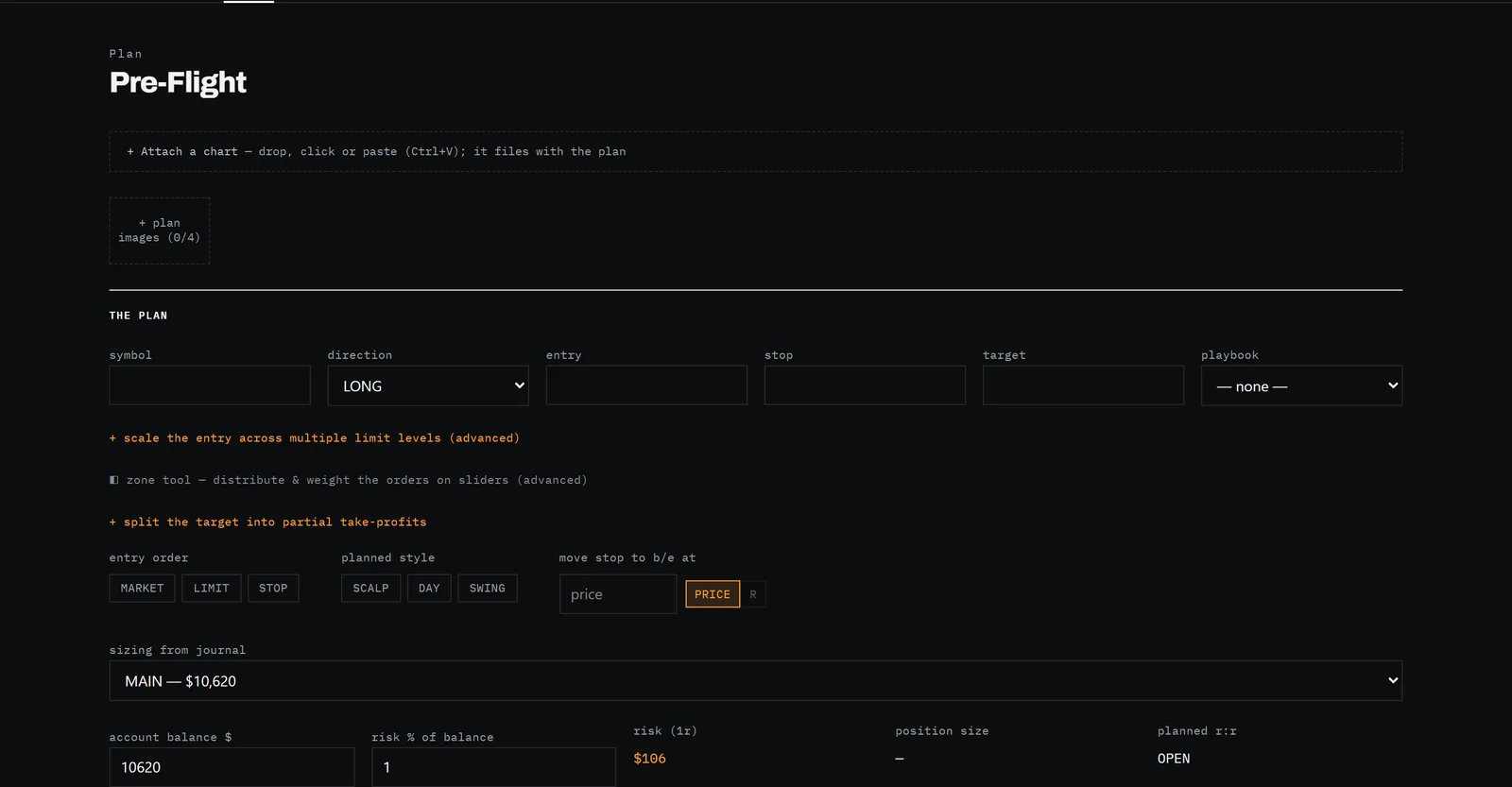Focus the symbol input field
The height and width of the screenshot is (787, 1512).
tap(210, 385)
